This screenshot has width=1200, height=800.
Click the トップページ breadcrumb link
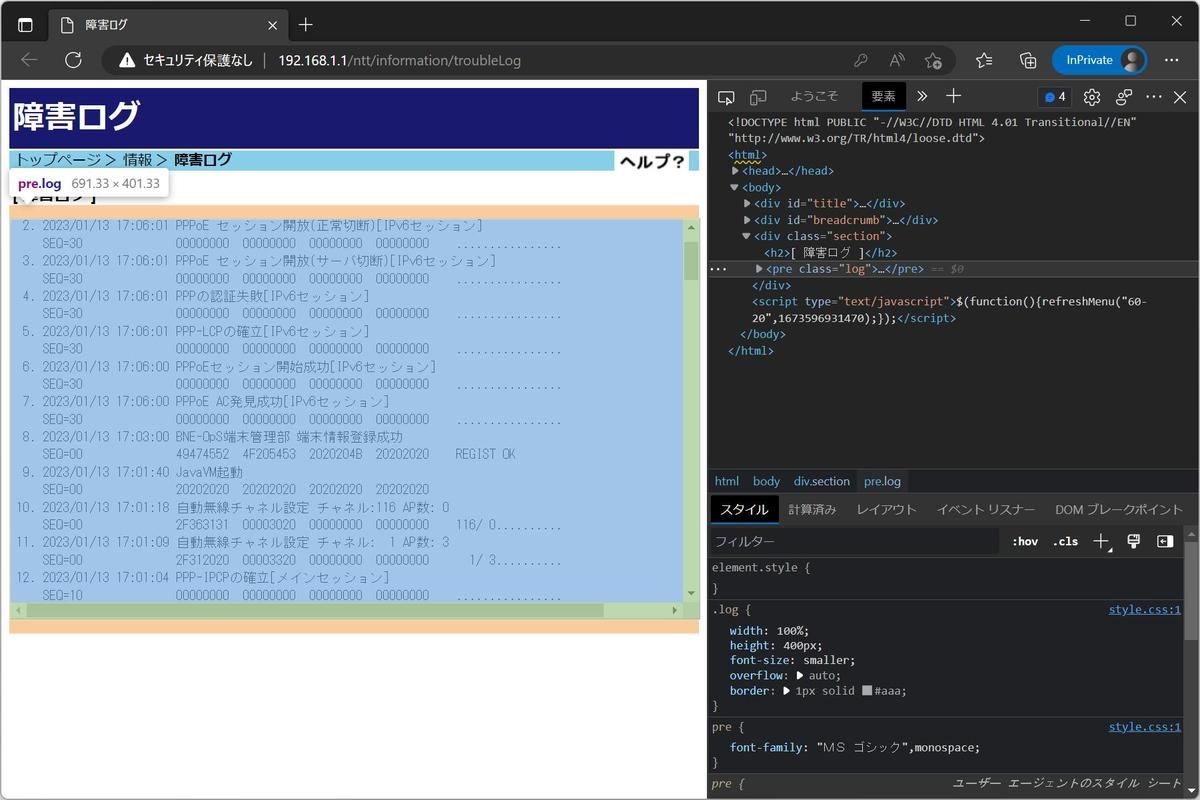[x=57, y=160]
